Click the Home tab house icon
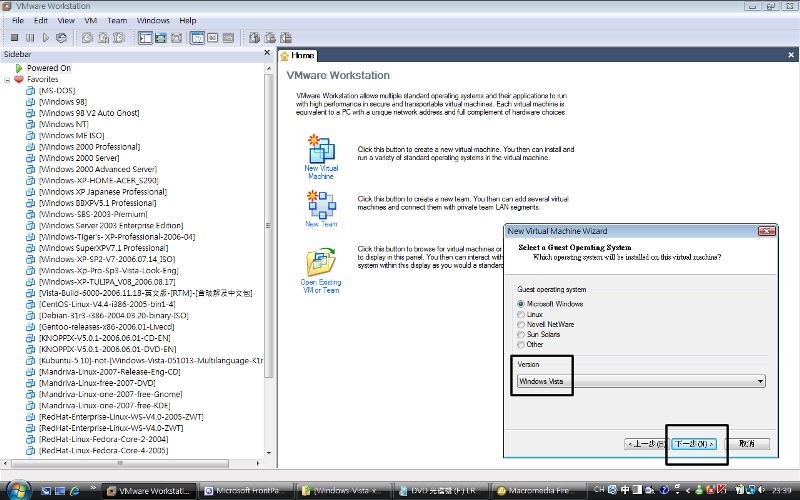Screen dimensions: 800x500 coord(285,56)
